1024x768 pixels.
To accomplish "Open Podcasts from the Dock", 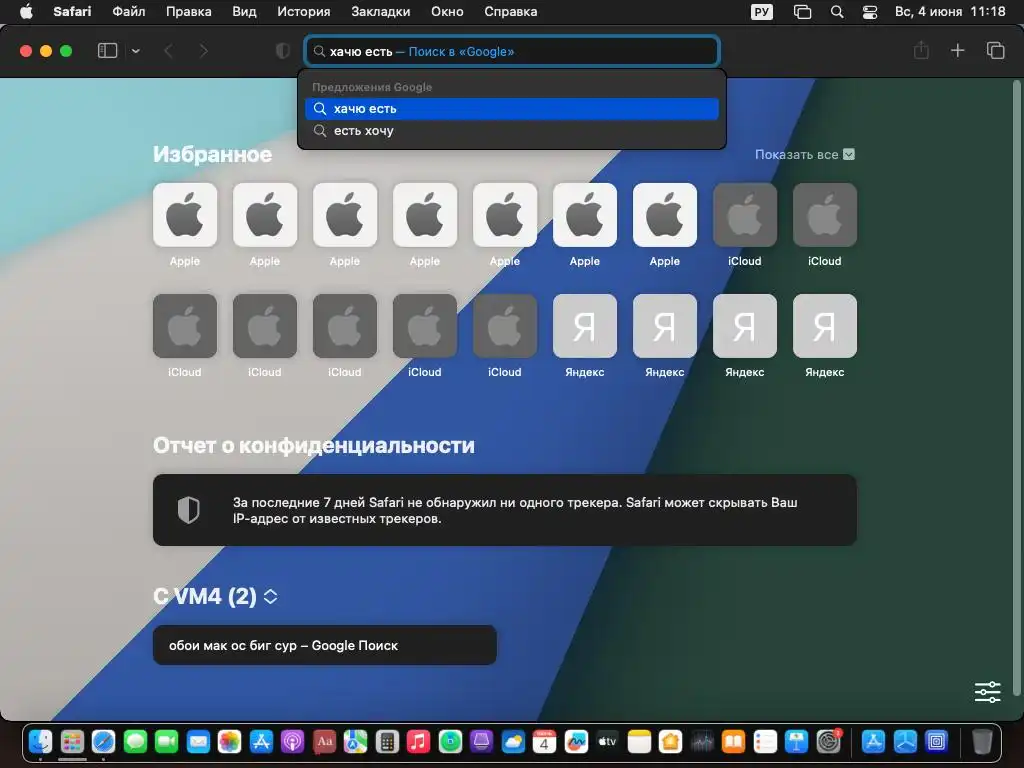I will click(293, 742).
